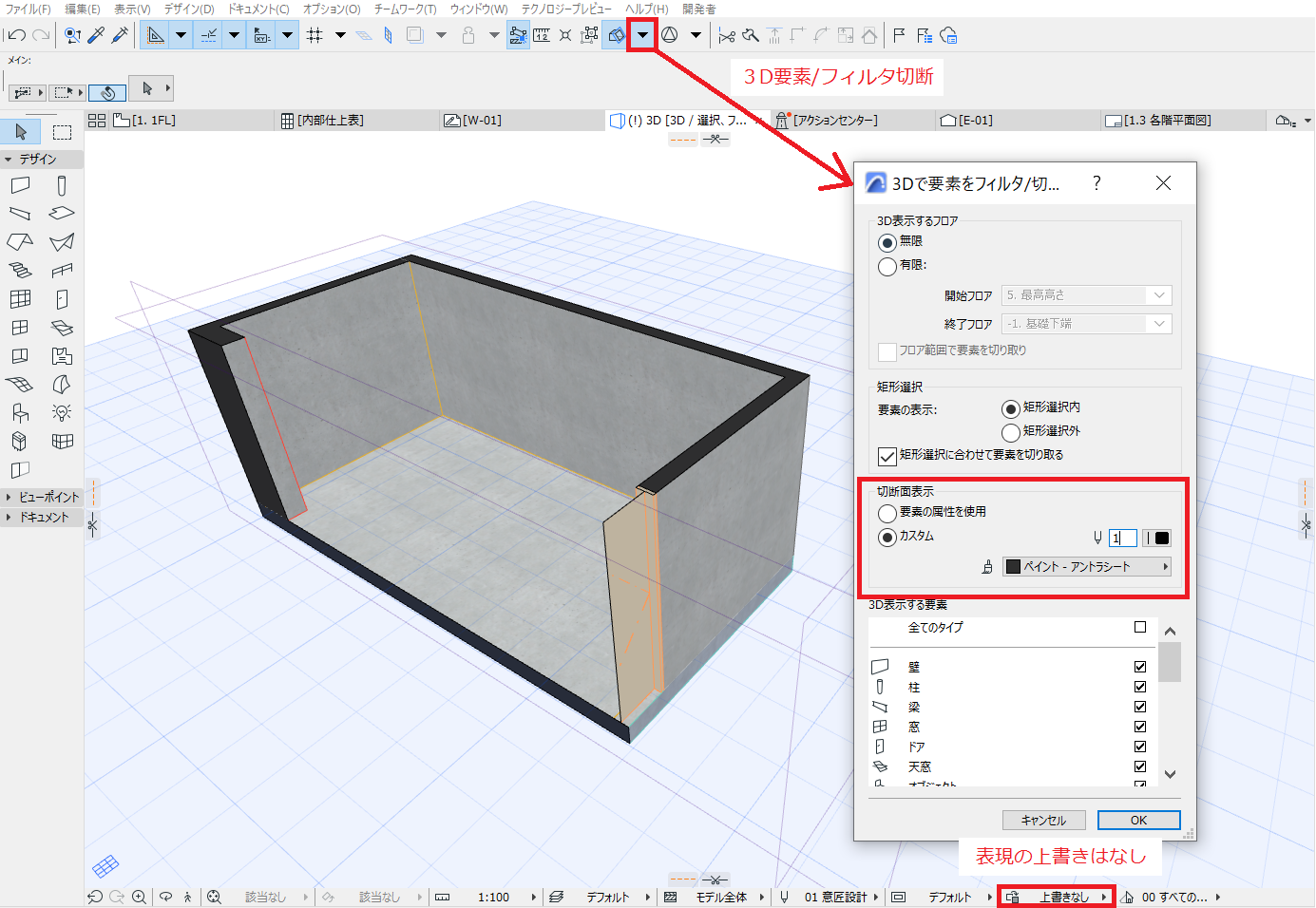The height and width of the screenshot is (908, 1316).
Task: Expand the ドキュメント toolbox section
Action: coord(9,517)
